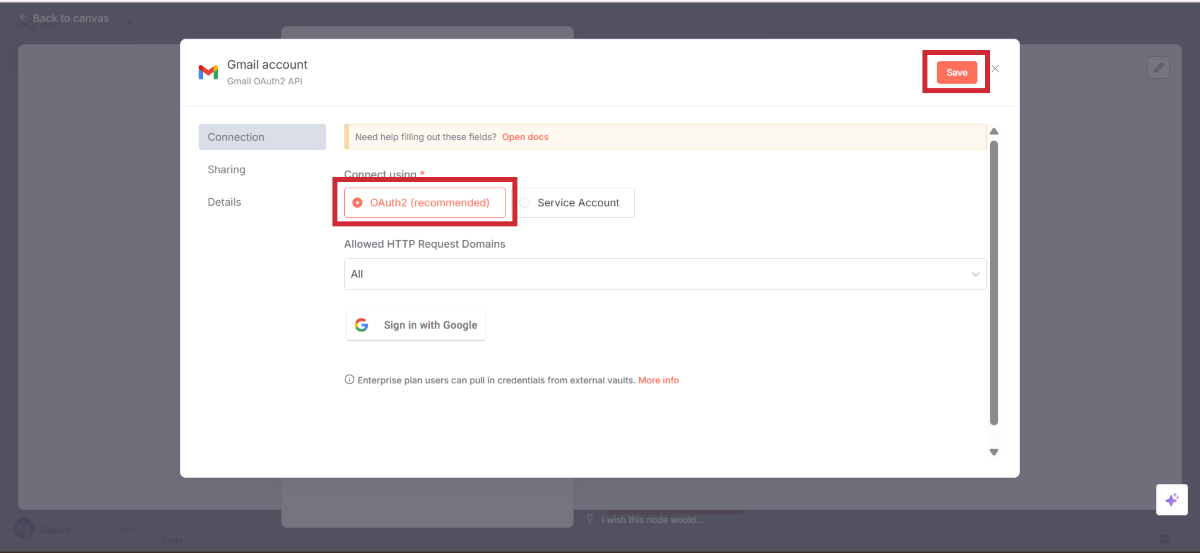Click the info icon beside Enterprise note

[x=349, y=380]
